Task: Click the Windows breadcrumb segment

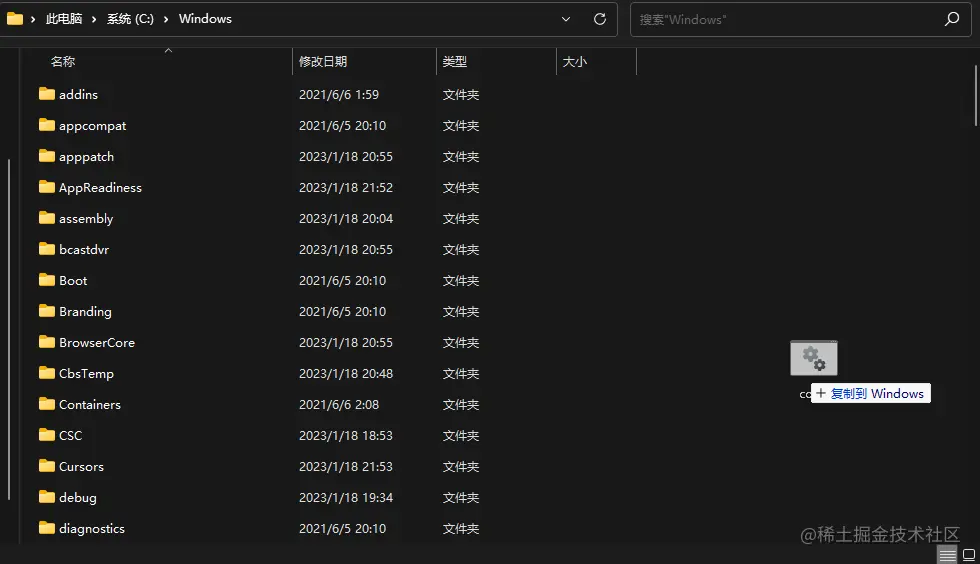Action: [205, 19]
